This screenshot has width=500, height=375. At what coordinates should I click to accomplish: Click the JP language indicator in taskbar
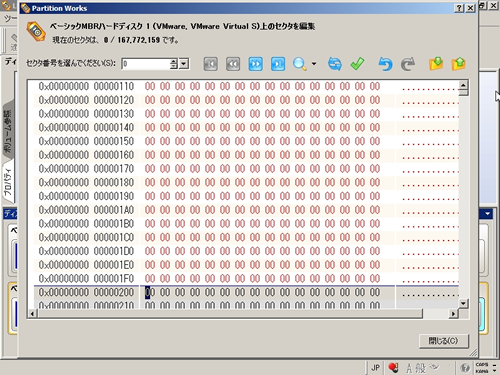click(376, 368)
